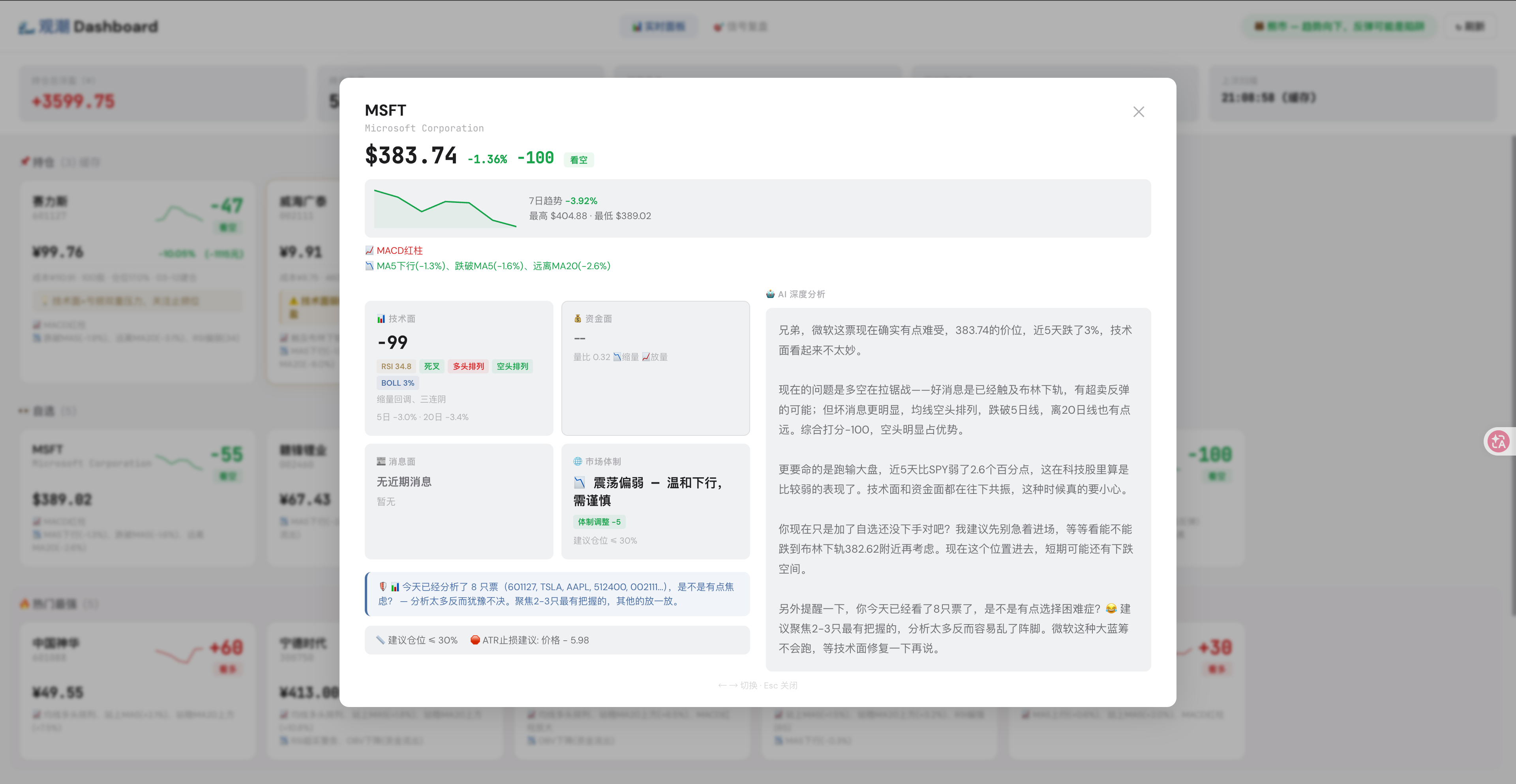The width and height of the screenshot is (1516, 784).
Task: Click the -99 技术面 score
Action: tap(392, 342)
